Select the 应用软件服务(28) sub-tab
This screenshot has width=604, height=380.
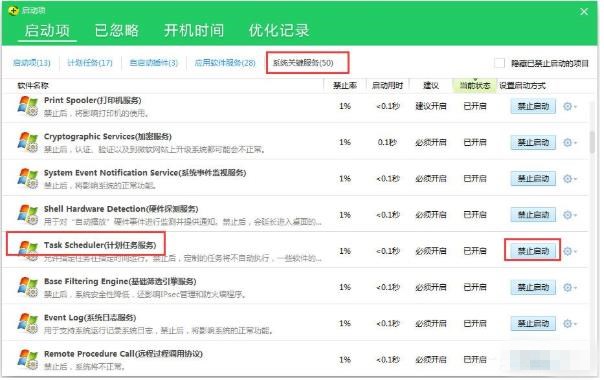pos(225,63)
